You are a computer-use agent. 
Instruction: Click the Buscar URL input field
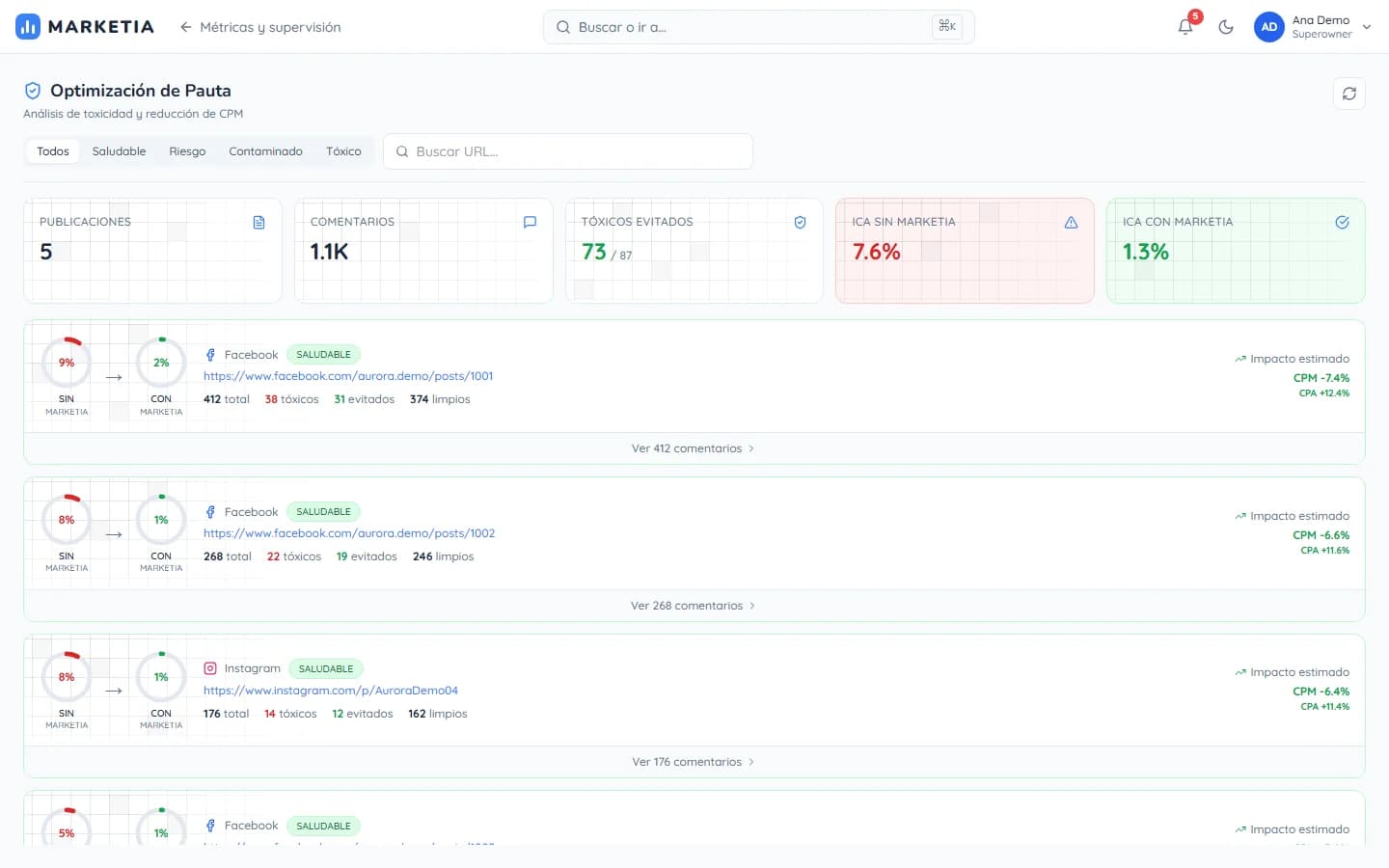click(568, 151)
